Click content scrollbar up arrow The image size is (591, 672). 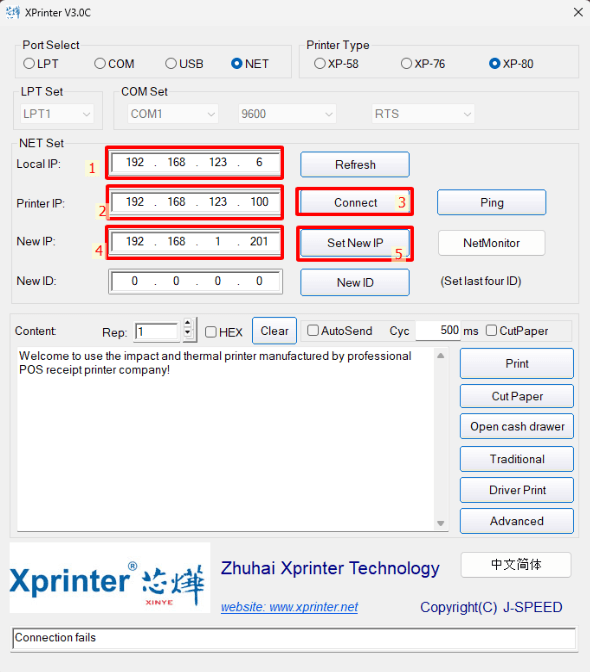point(441,355)
